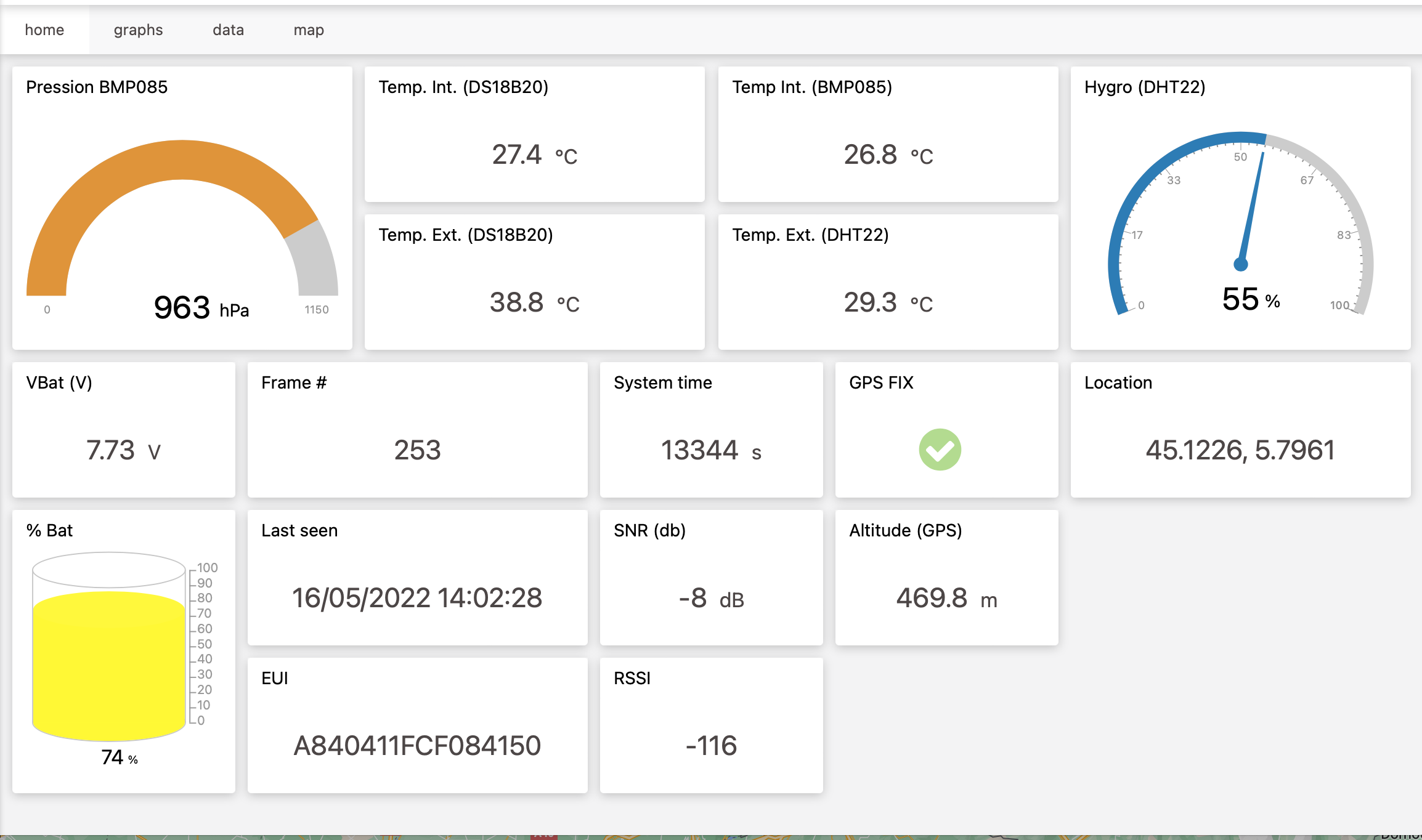
Task: Select the 29.3 °C temperature reading
Action: click(888, 302)
